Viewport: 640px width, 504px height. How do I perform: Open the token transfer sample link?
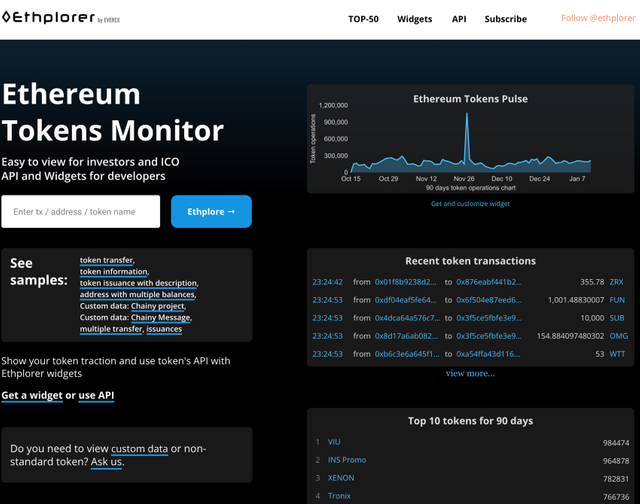click(107, 260)
